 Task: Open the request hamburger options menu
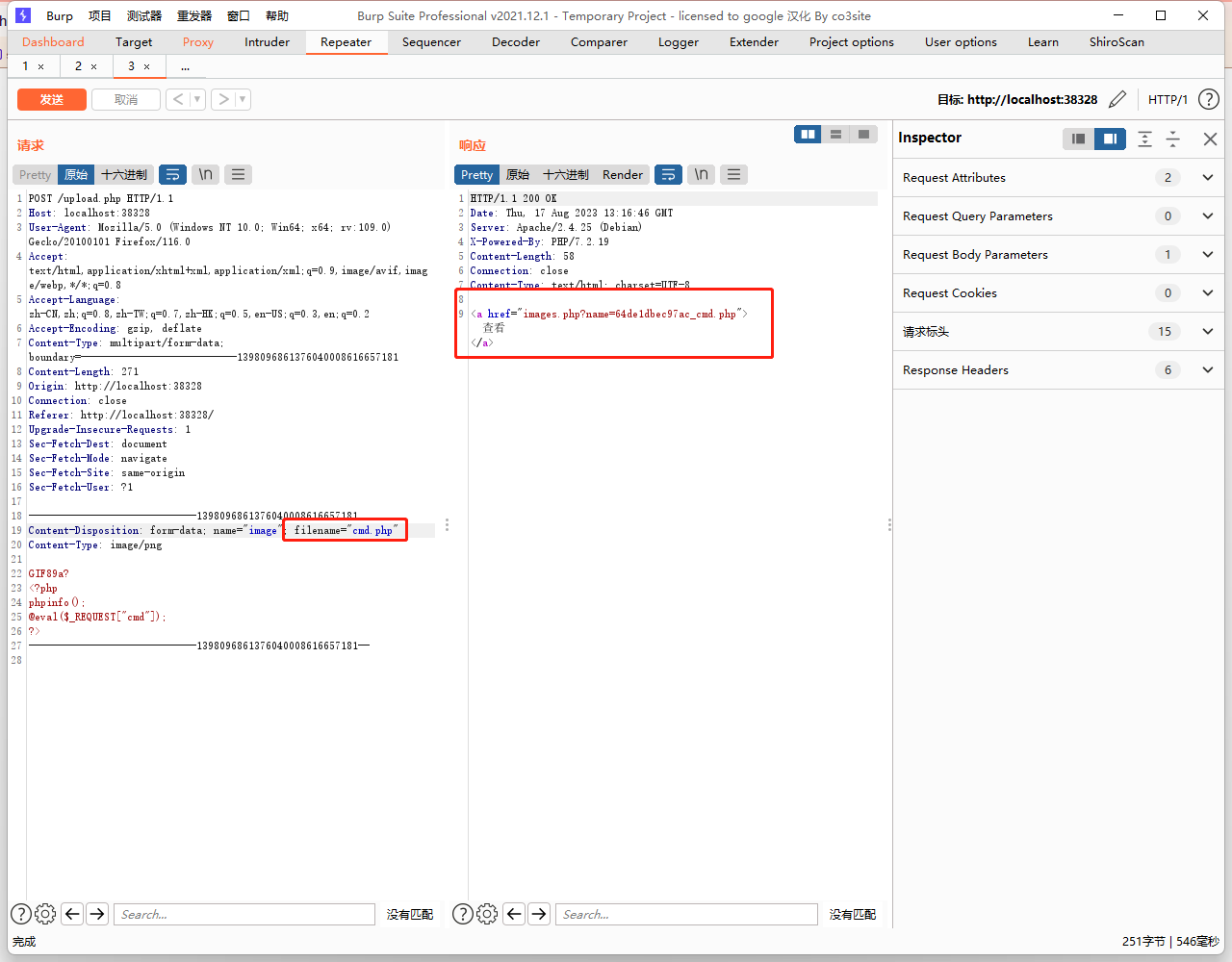click(x=238, y=174)
